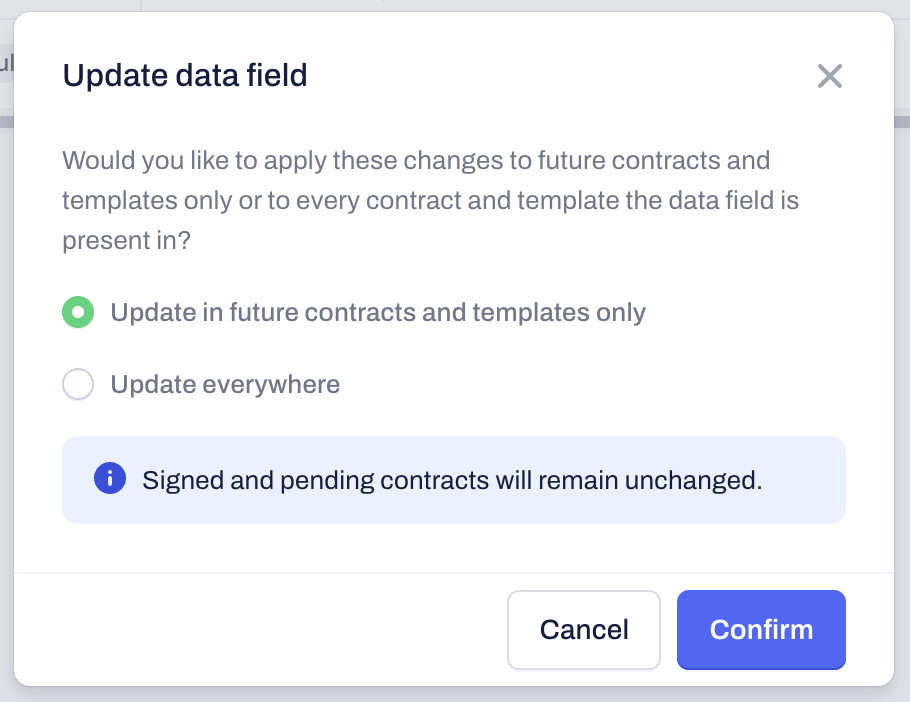Confirm the data field update
Image resolution: width=910 pixels, height=702 pixels.
click(x=761, y=629)
